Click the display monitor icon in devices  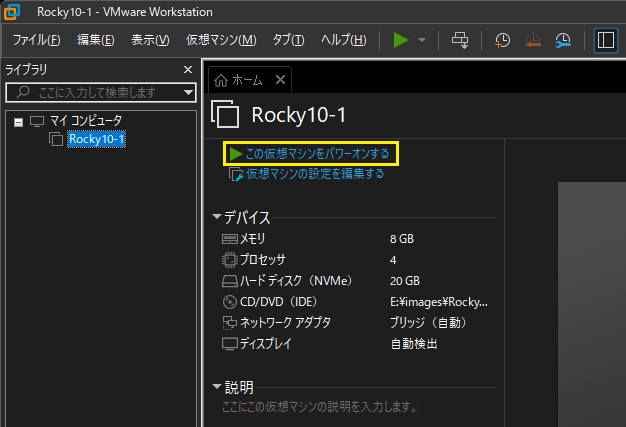(x=230, y=344)
